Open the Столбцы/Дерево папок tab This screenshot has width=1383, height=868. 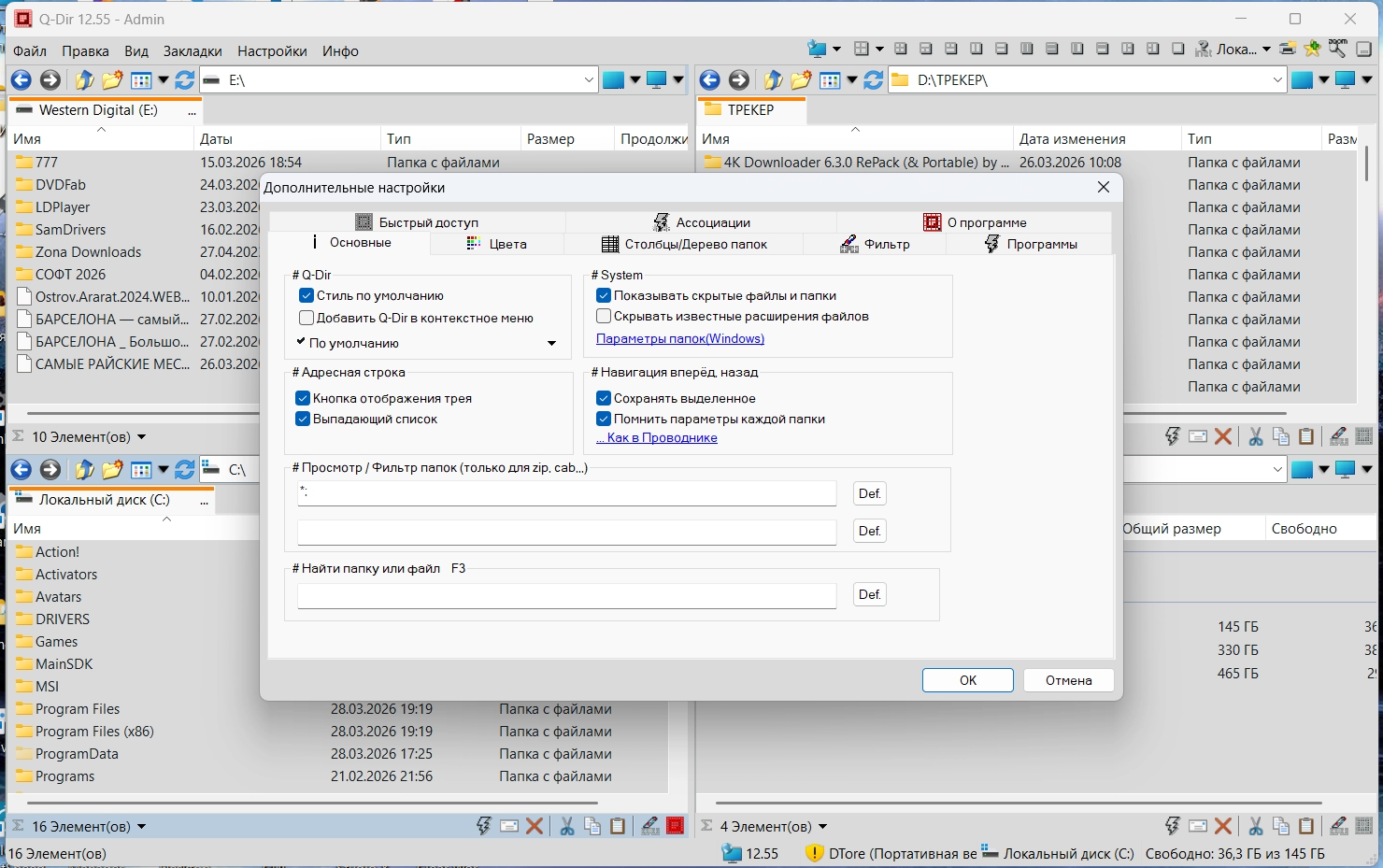pyautogui.click(x=684, y=244)
